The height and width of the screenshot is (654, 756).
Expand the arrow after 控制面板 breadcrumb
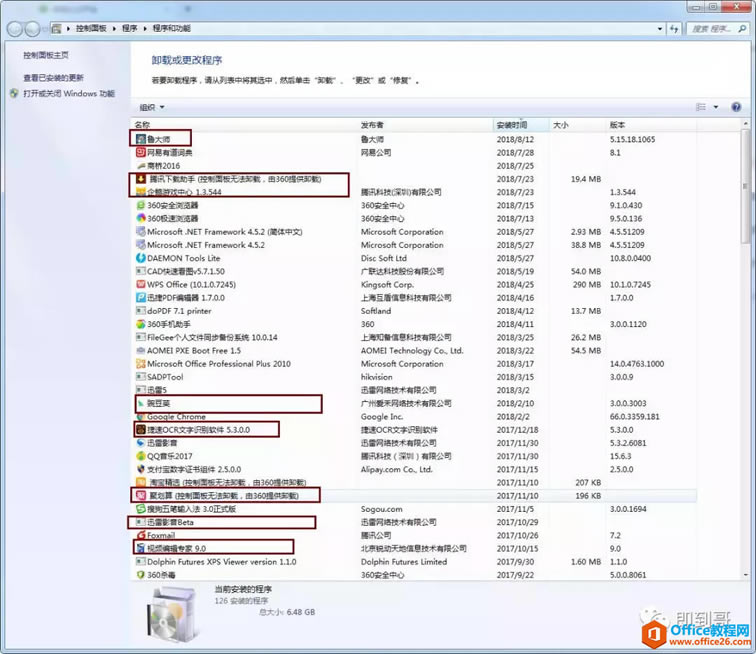[x=115, y=29]
